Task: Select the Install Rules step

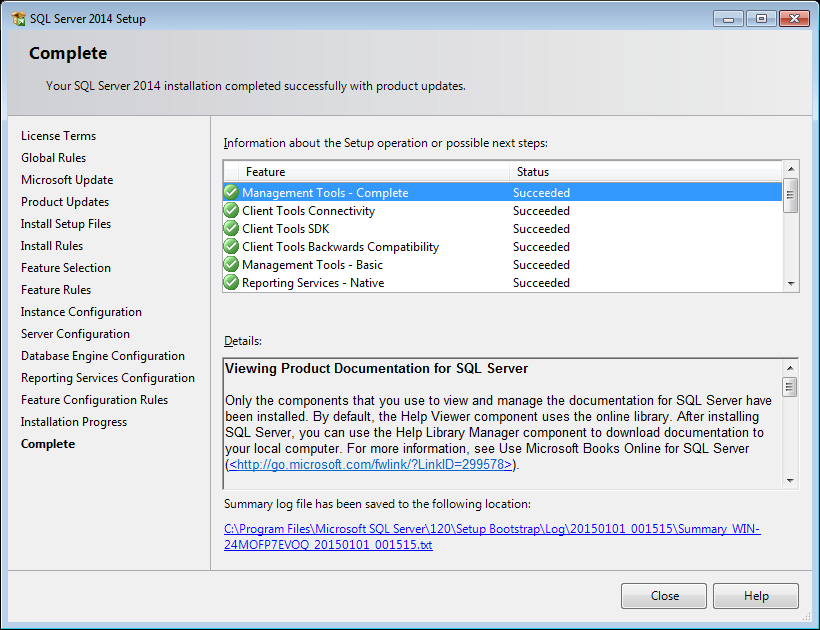Action: tap(52, 246)
